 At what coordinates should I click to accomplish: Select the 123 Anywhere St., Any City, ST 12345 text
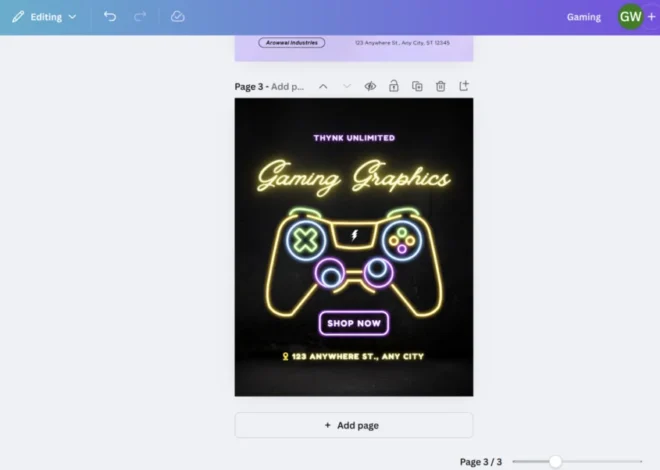point(402,42)
